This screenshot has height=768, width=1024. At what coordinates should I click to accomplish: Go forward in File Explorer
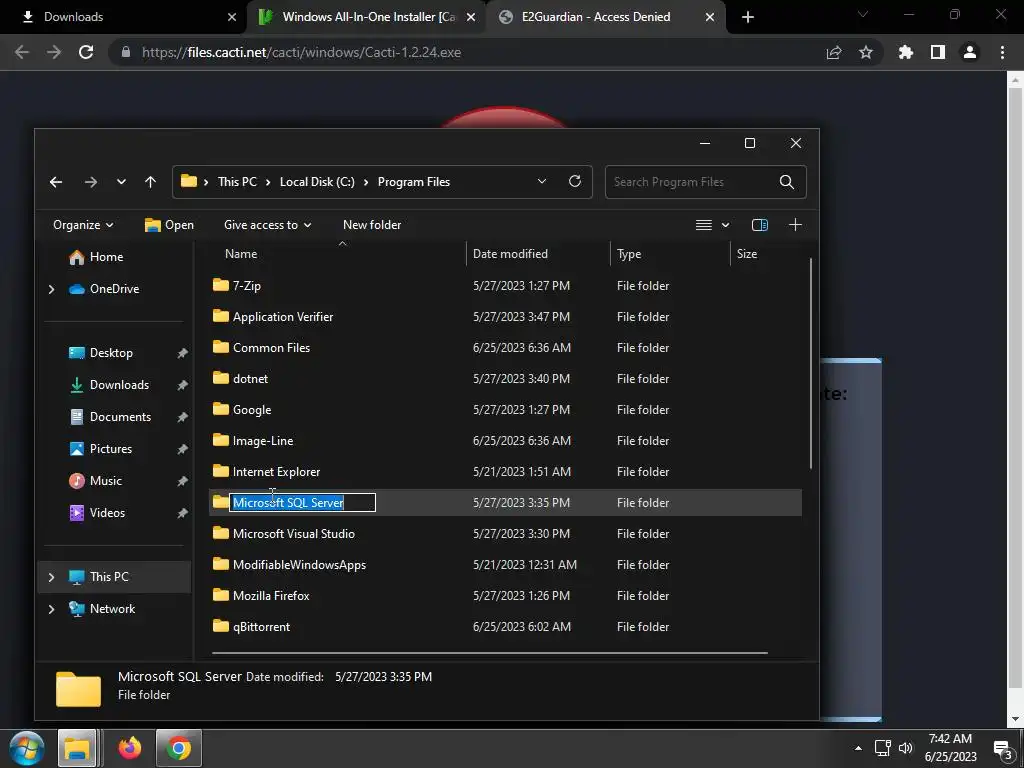pyautogui.click(x=91, y=182)
